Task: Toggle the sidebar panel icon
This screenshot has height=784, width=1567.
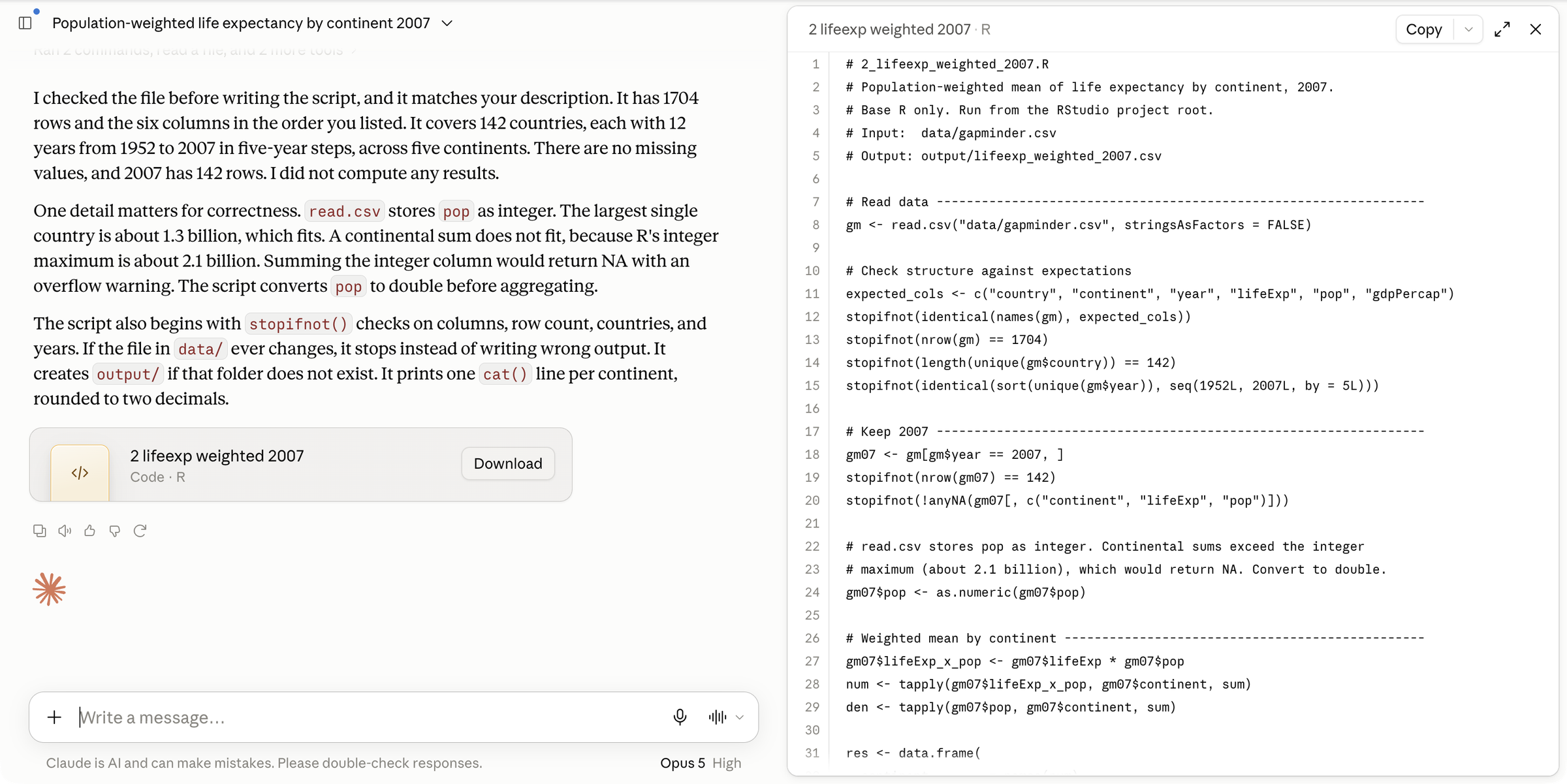Action: tap(25, 23)
